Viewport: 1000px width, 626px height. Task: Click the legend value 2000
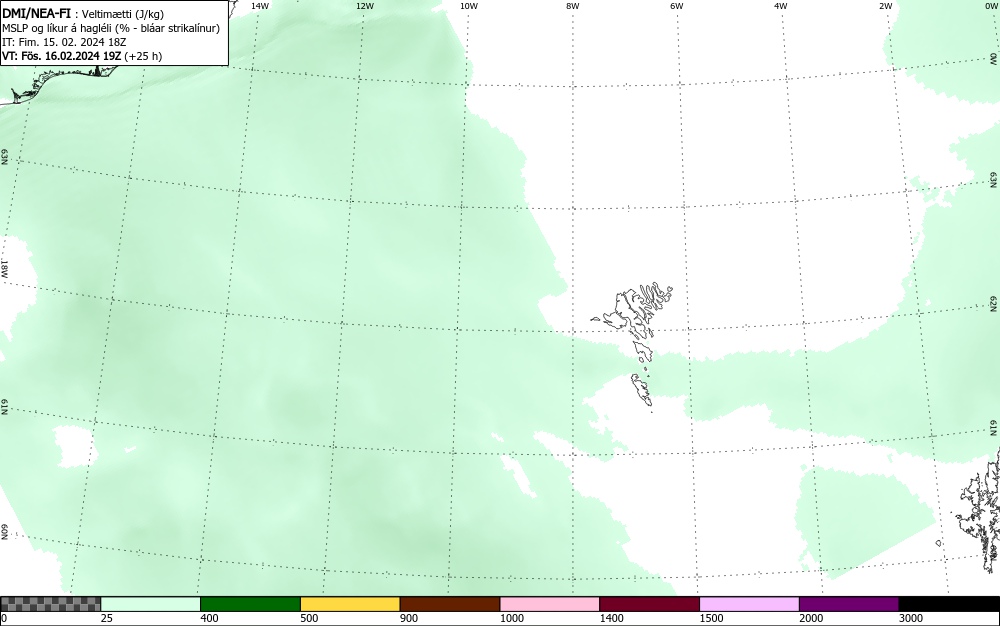811,618
